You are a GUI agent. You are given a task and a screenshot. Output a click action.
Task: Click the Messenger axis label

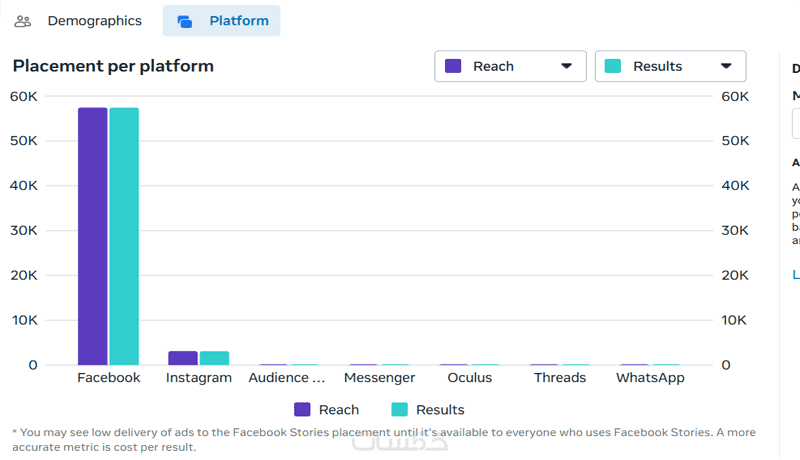click(379, 378)
